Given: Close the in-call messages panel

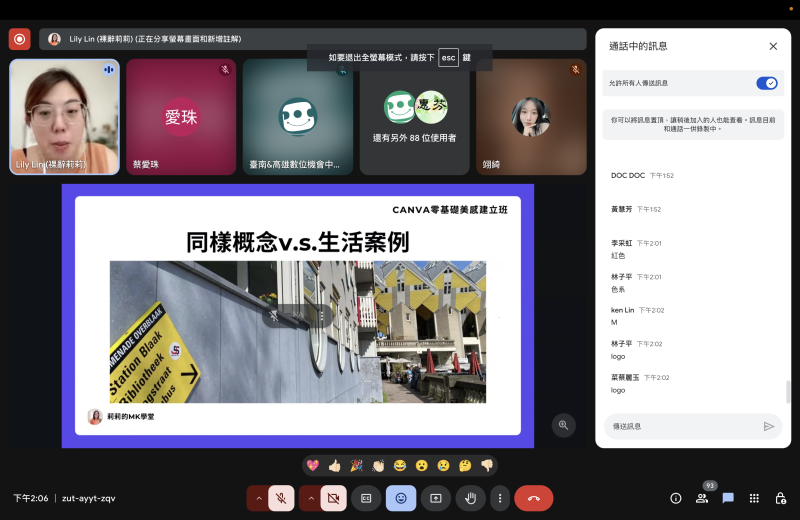Looking at the screenshot, I should click(773, 46).
